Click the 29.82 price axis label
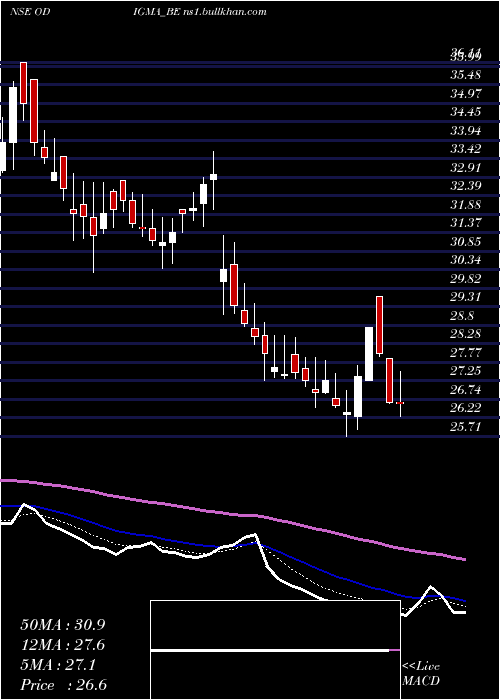 465,279
